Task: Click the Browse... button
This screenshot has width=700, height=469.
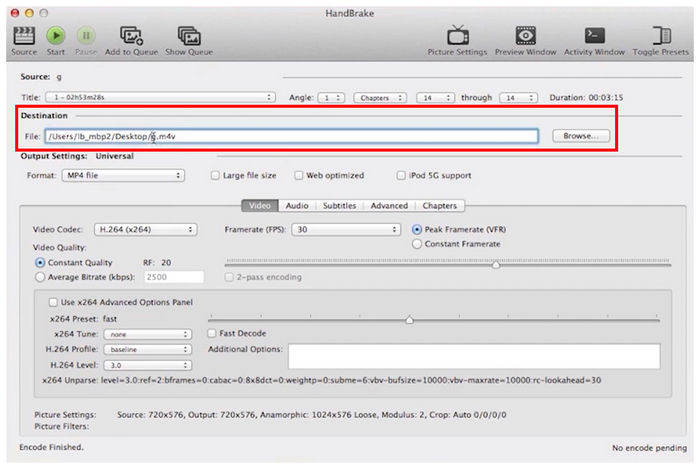Action: pyautogui.click(x=581, y=136)
